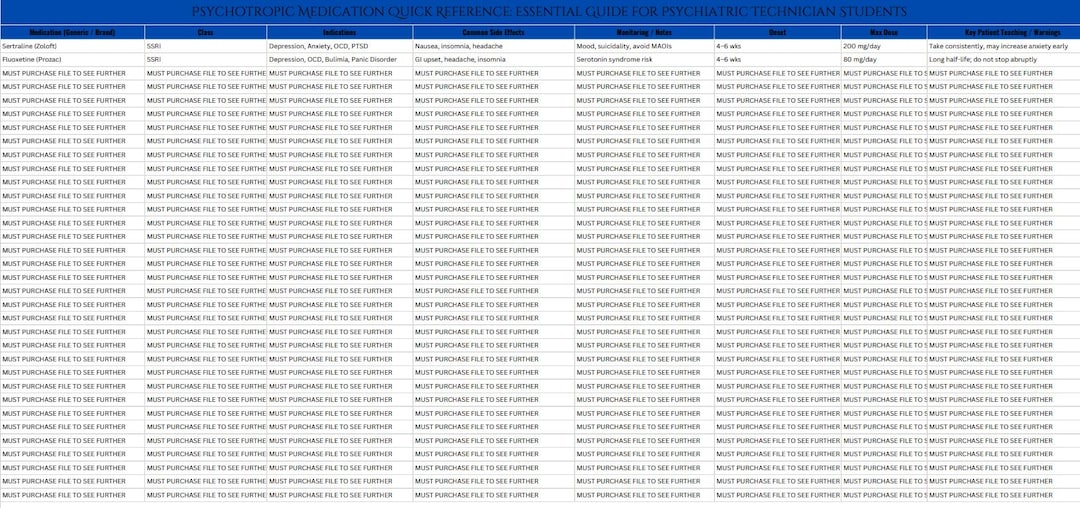Select the Max Dose column header
The width and height of the screenshot is (1080, 508).
[x=884, y=32]
